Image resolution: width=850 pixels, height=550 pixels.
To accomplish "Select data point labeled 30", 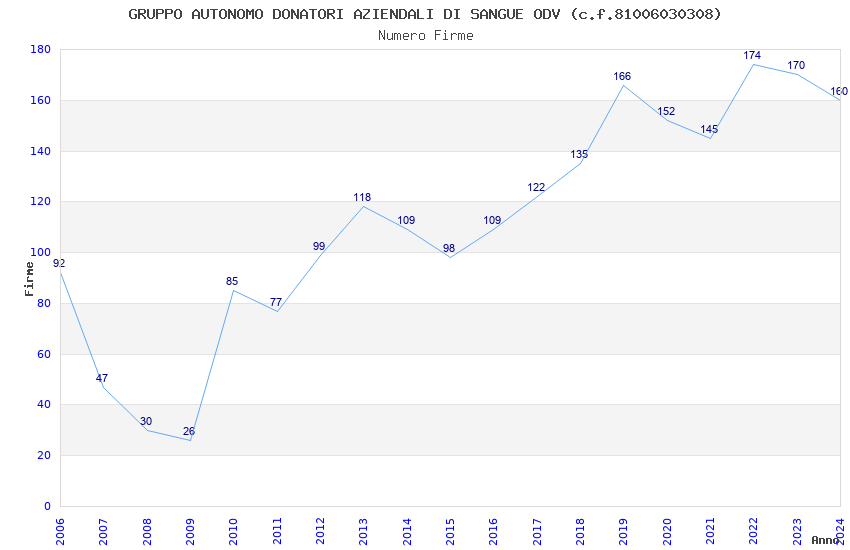I will 146,421.
